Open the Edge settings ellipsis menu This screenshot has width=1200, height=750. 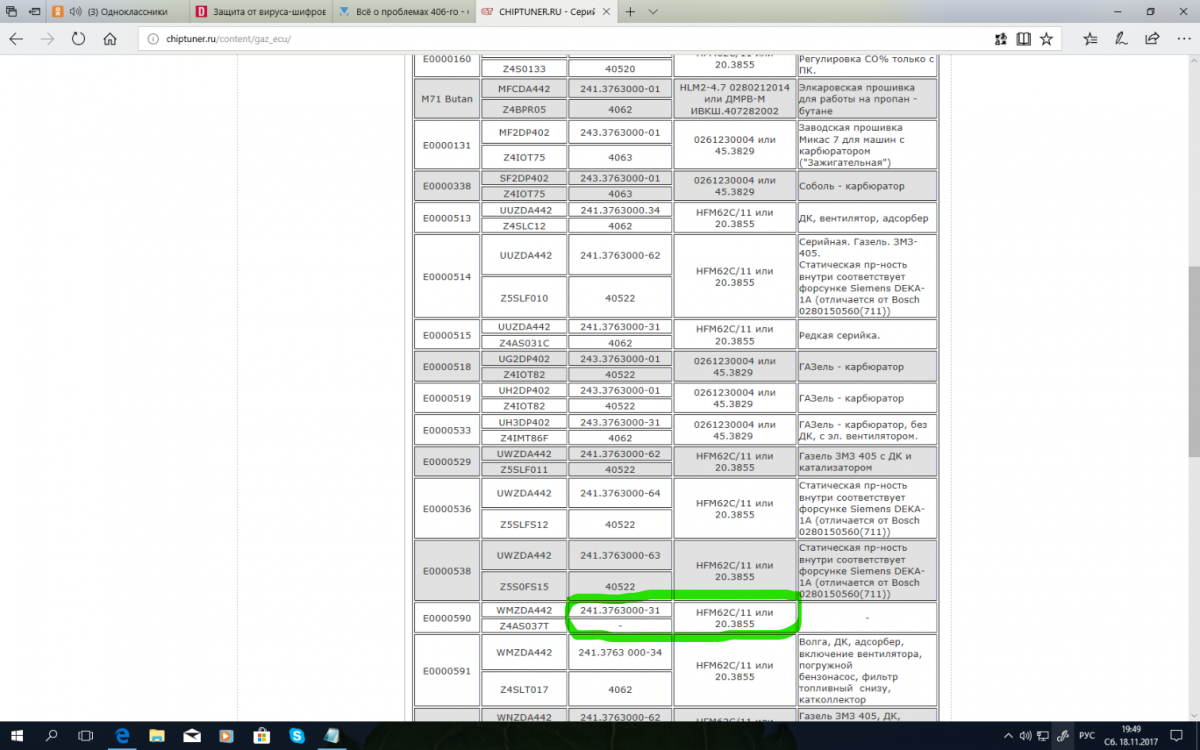tap(1183, 39)
